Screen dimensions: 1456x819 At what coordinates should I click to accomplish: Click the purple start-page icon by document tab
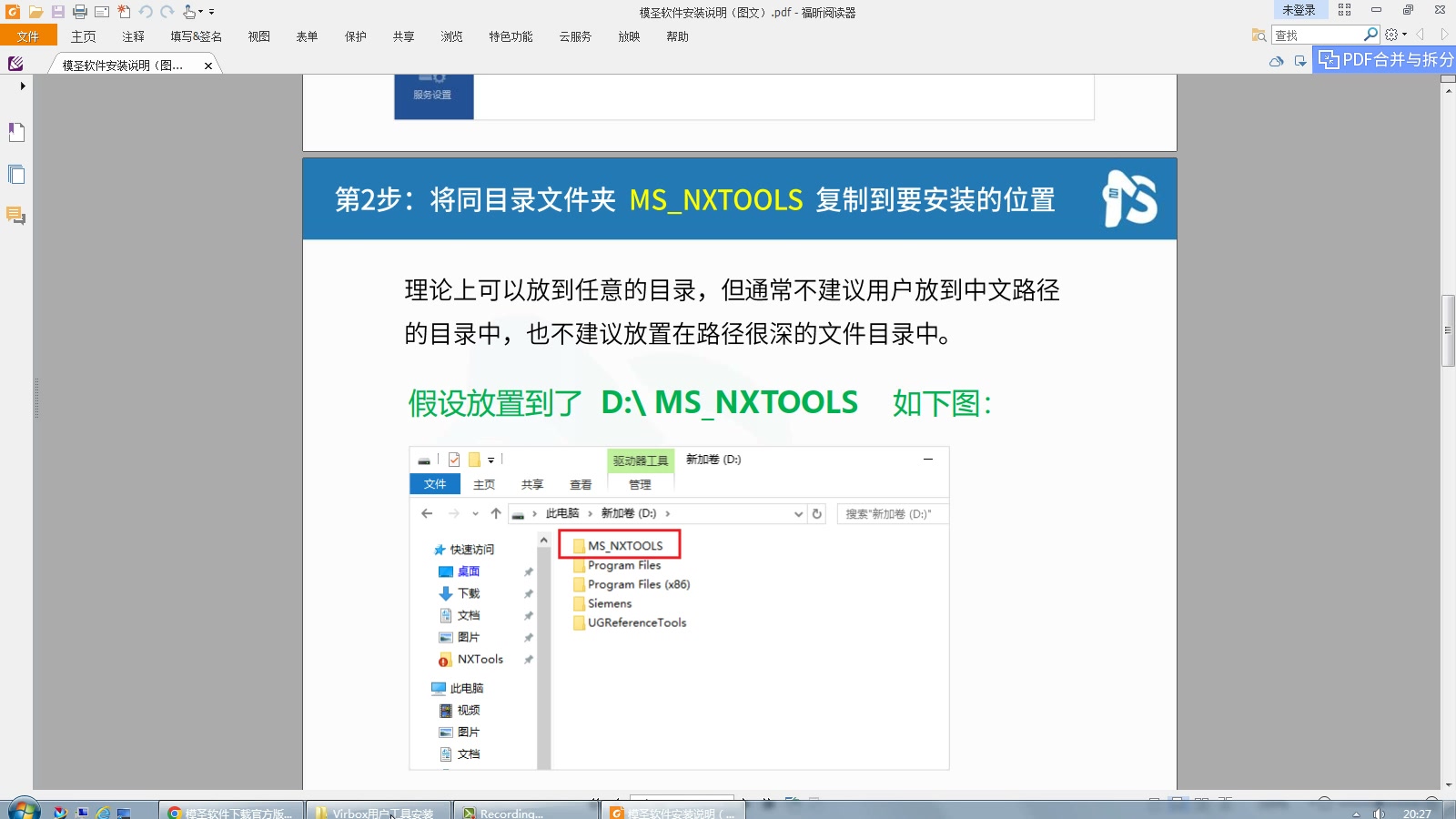[x=15, y=64]
